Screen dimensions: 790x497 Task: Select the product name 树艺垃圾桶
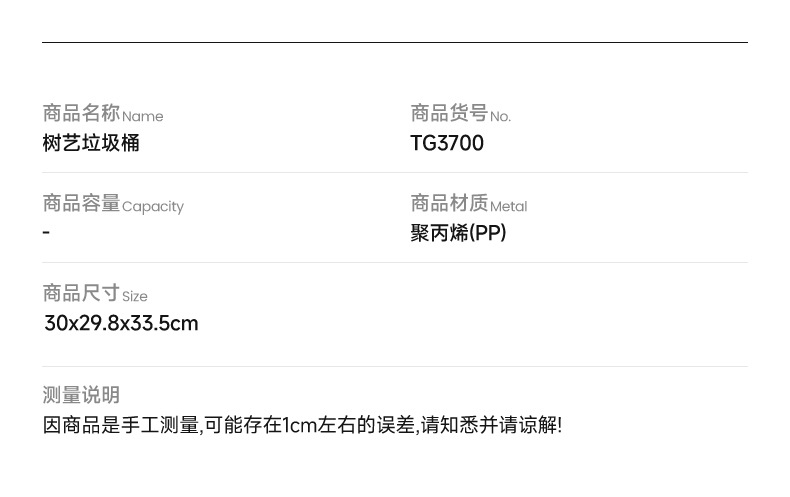(x=91, y=143)
